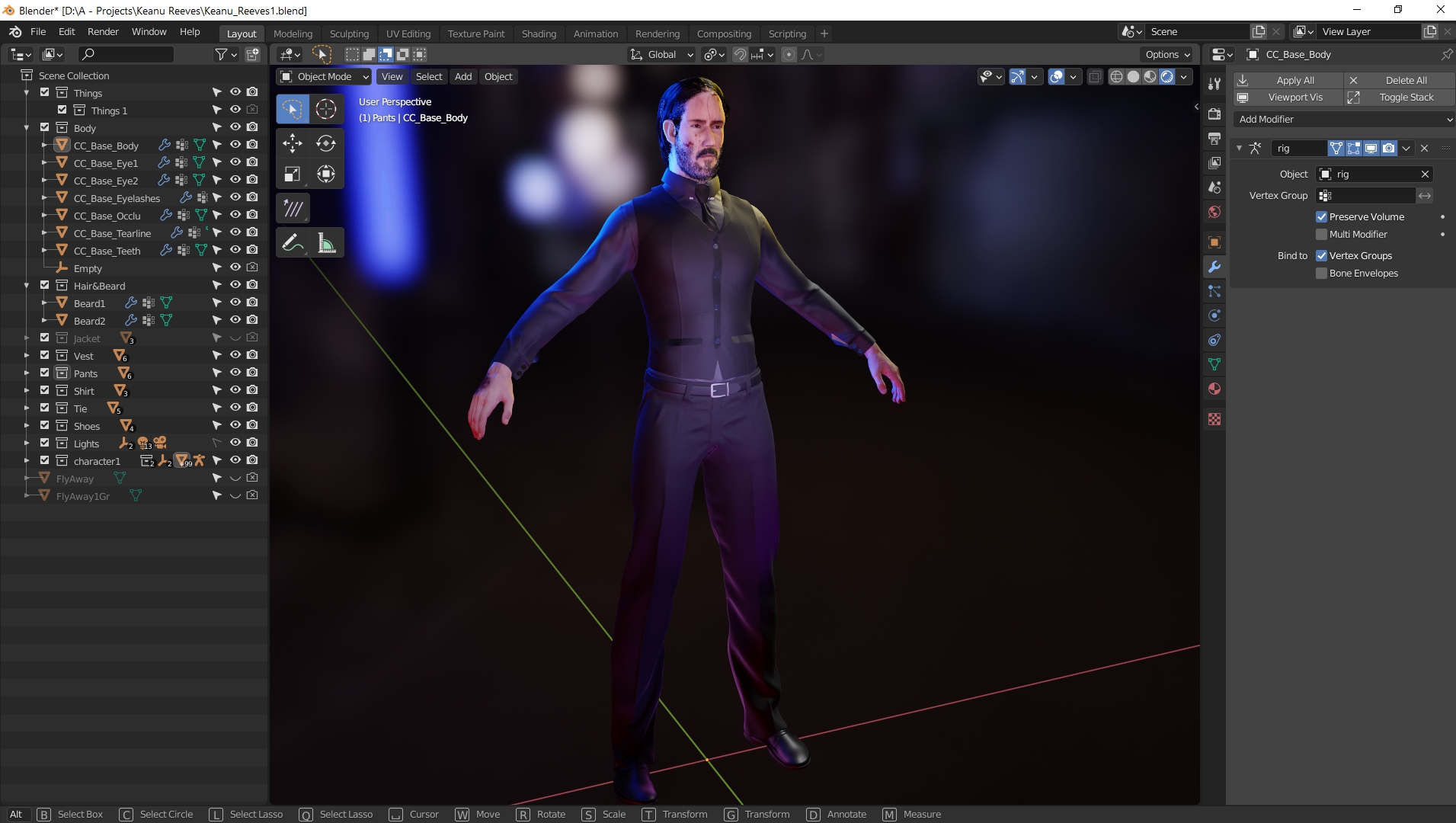Open the Particle properties tab
The width and height of the screenshot is (1456, 823).
1214,291
